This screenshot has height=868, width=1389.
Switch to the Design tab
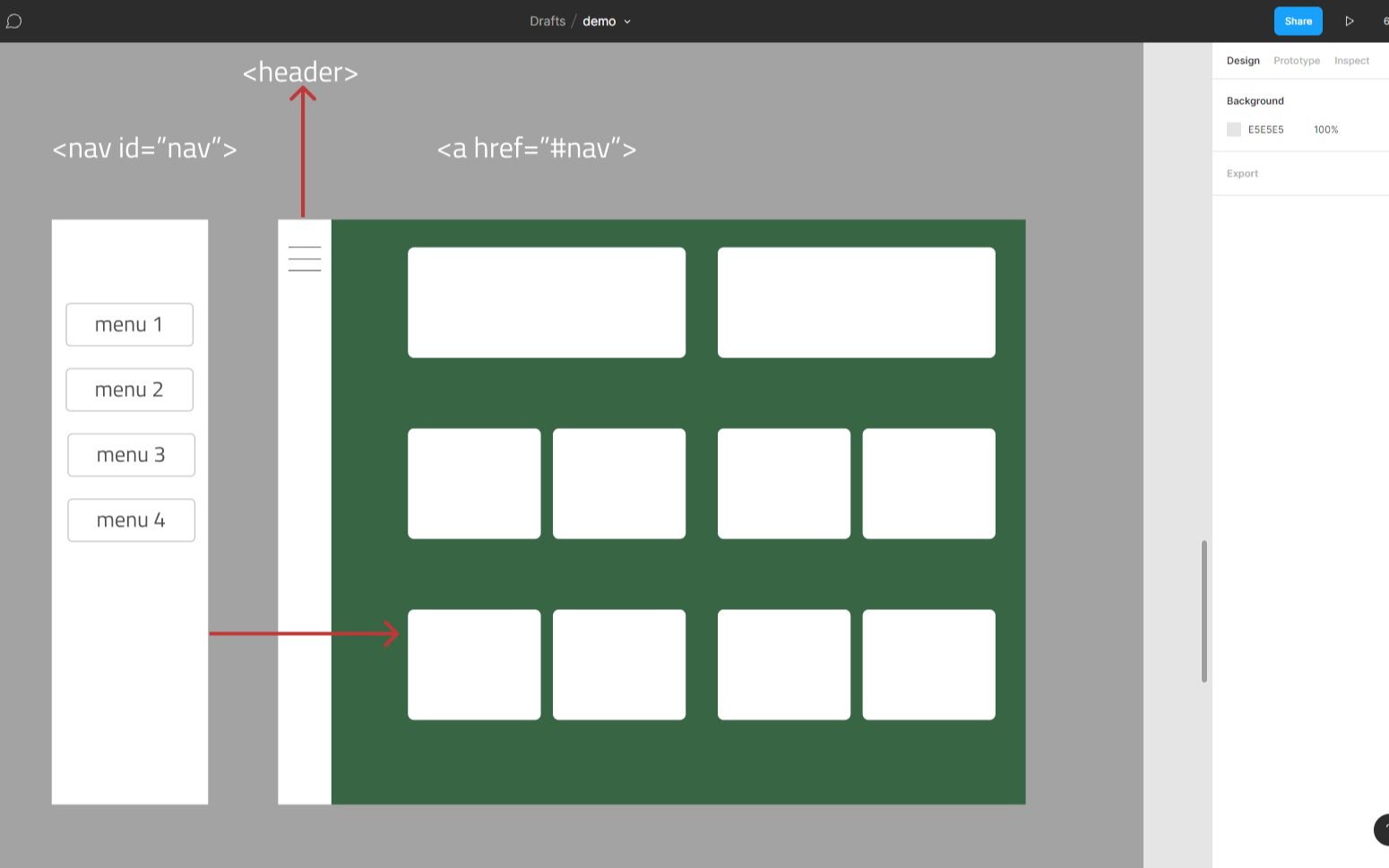1243,61
